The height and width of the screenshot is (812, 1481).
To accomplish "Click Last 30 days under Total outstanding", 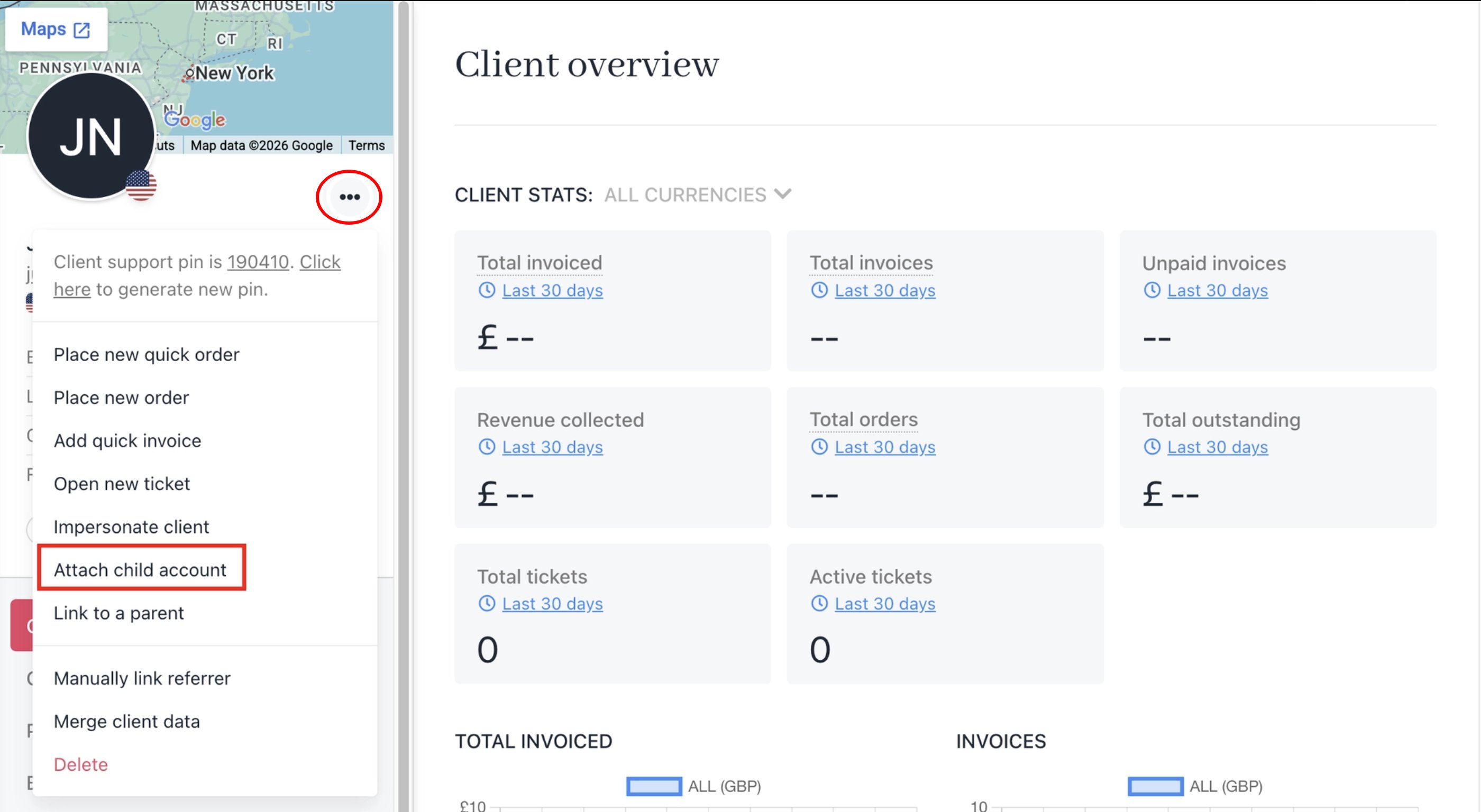I will click(x=1217, y=447).
